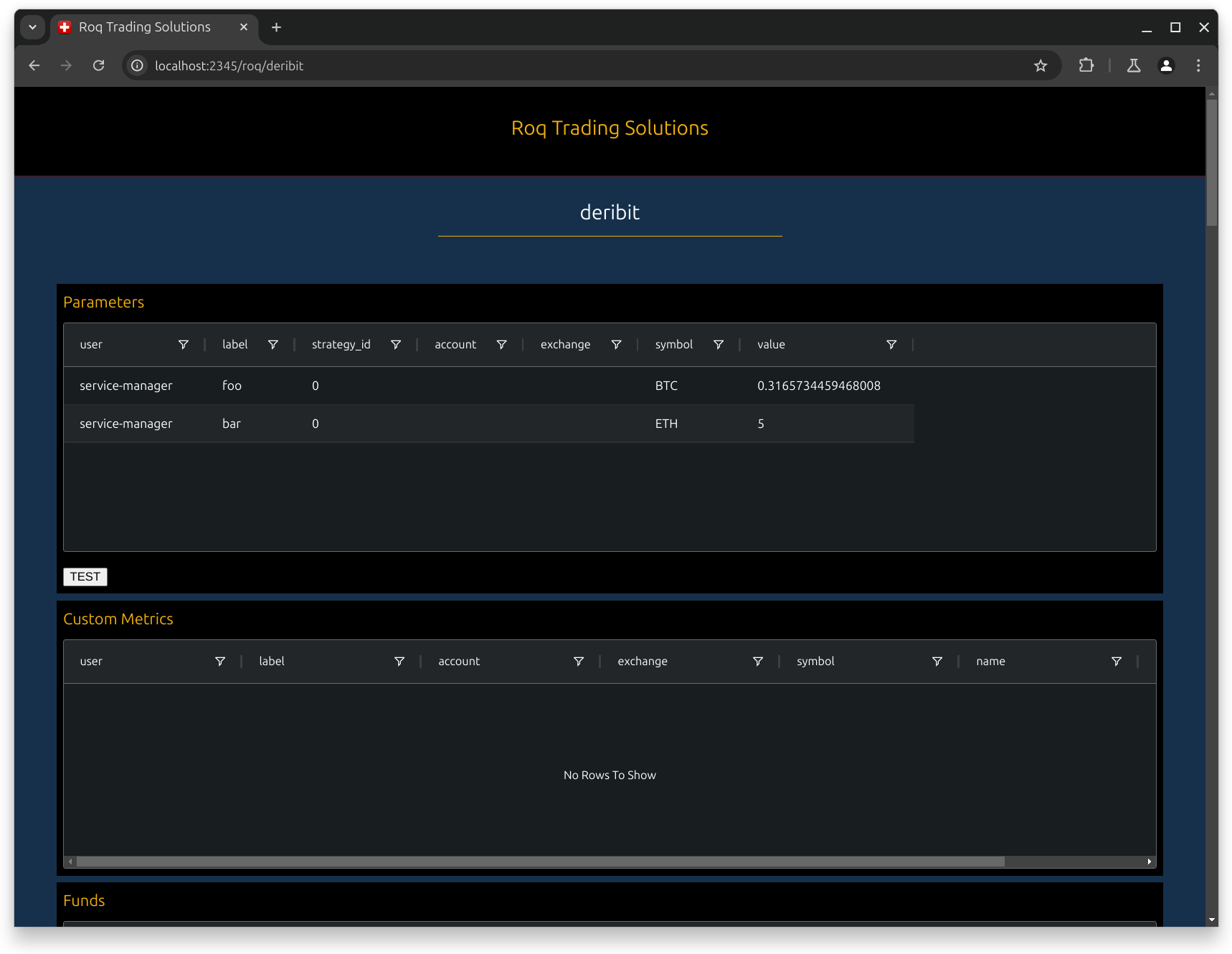This screenshot has width=1232, height=954.
Task: Open filter for Custom Metrics name column
Action: pyautogui.click(x=1117, y=662)
